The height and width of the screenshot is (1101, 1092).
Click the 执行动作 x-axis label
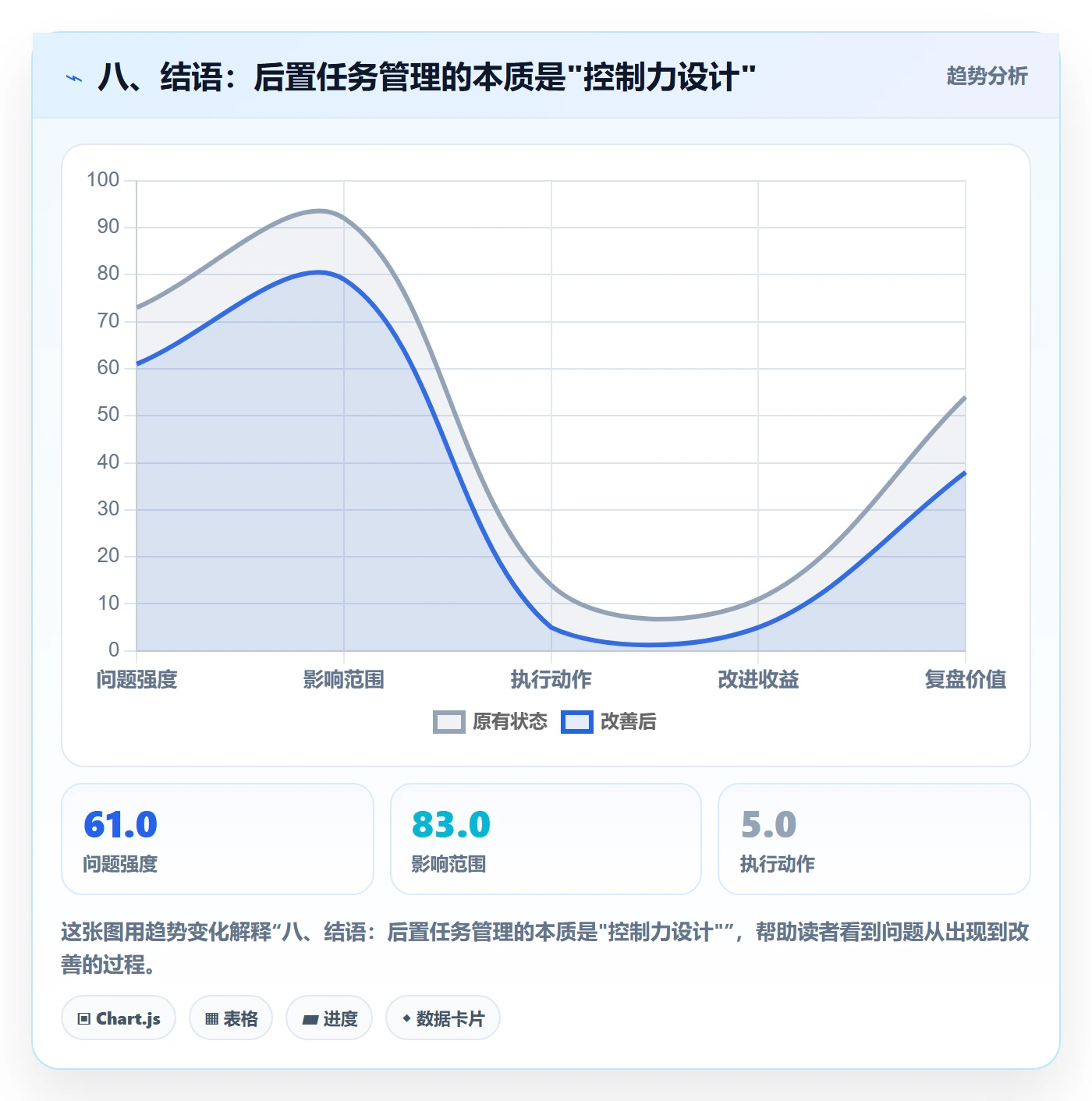click(551, 680)
